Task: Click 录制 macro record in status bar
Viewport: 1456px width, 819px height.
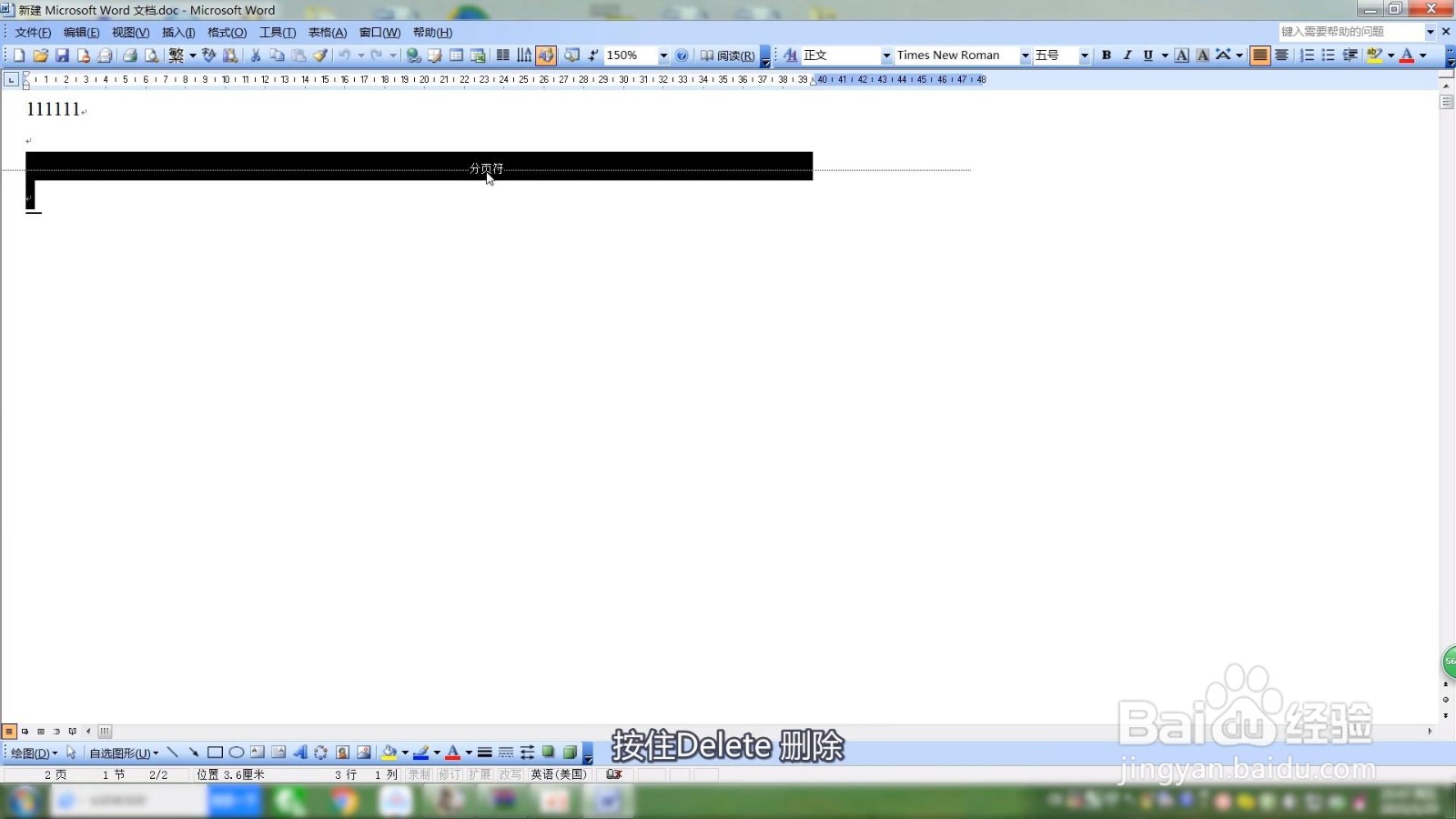Action: 419,774
